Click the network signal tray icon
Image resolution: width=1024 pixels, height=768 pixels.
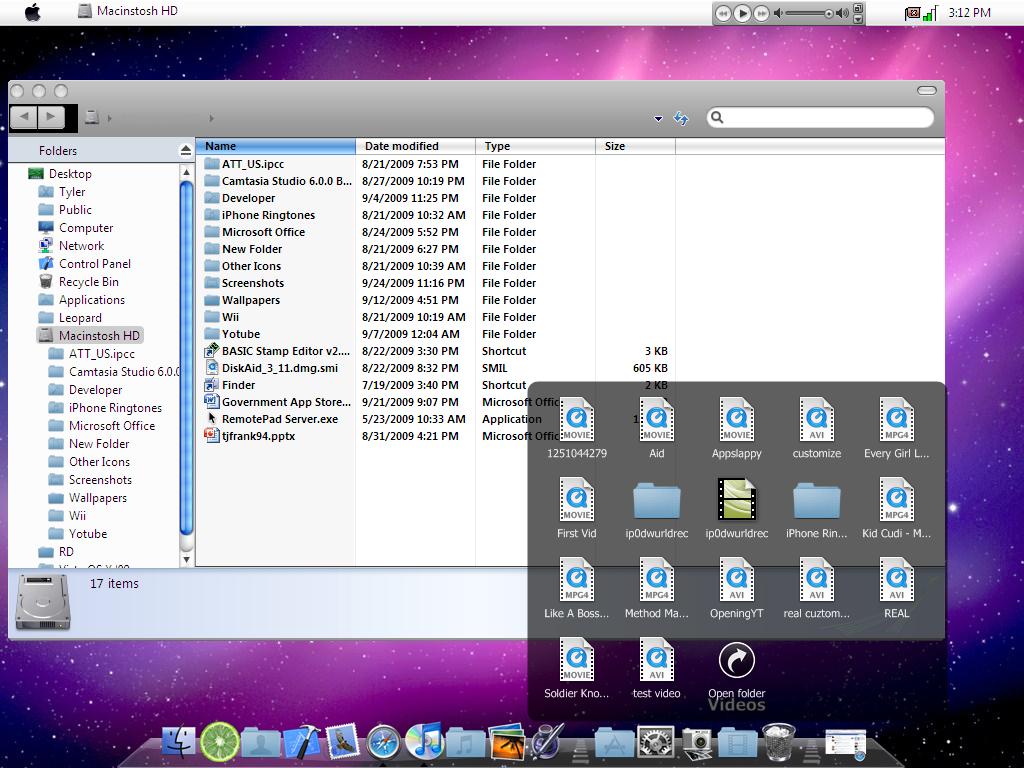[x=931, y=13]
